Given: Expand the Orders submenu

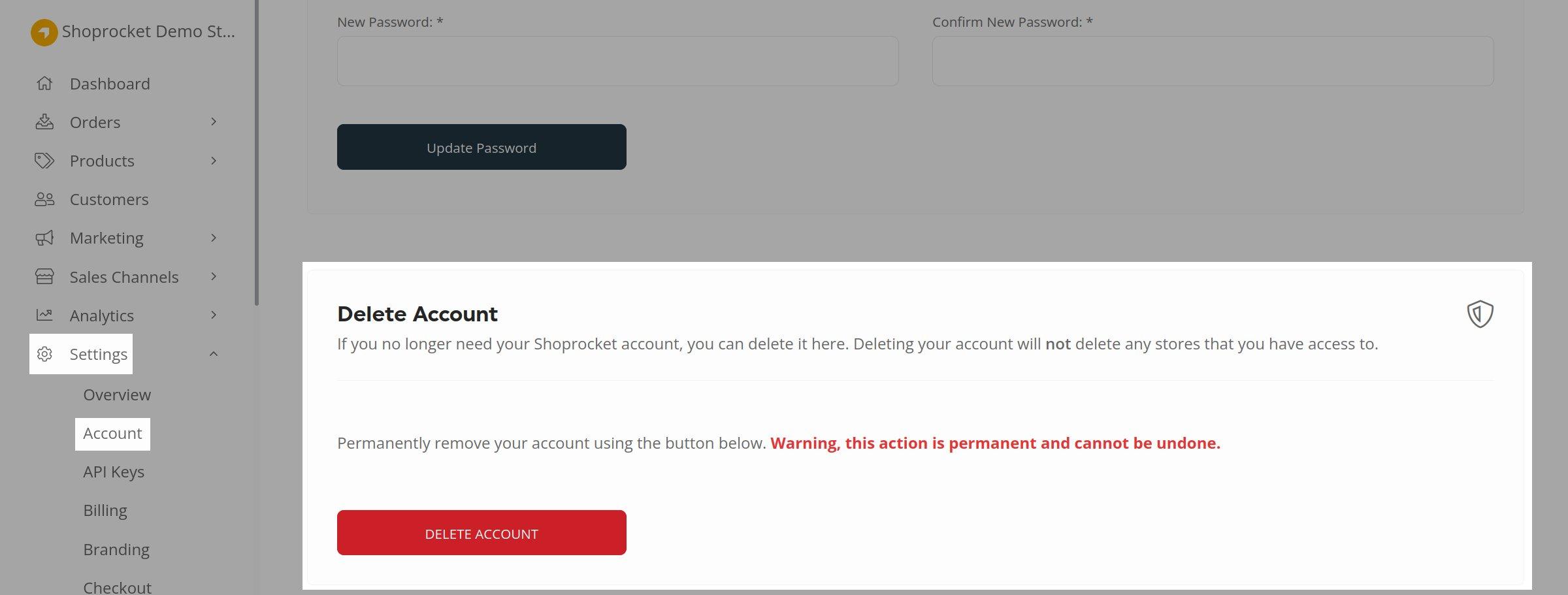Looking at the screenshot, I should 214,122.
